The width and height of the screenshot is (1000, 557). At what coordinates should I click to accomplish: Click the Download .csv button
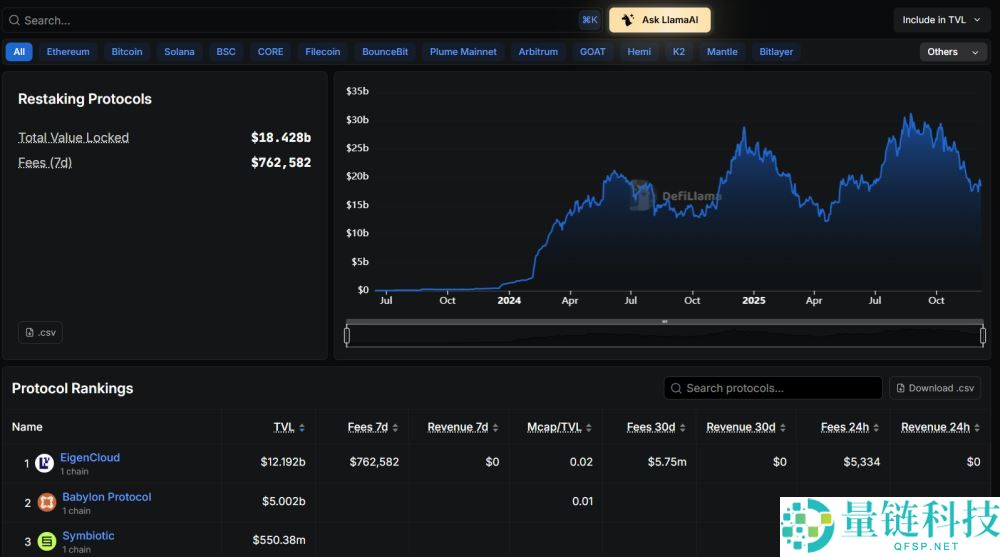coord(935,388)
